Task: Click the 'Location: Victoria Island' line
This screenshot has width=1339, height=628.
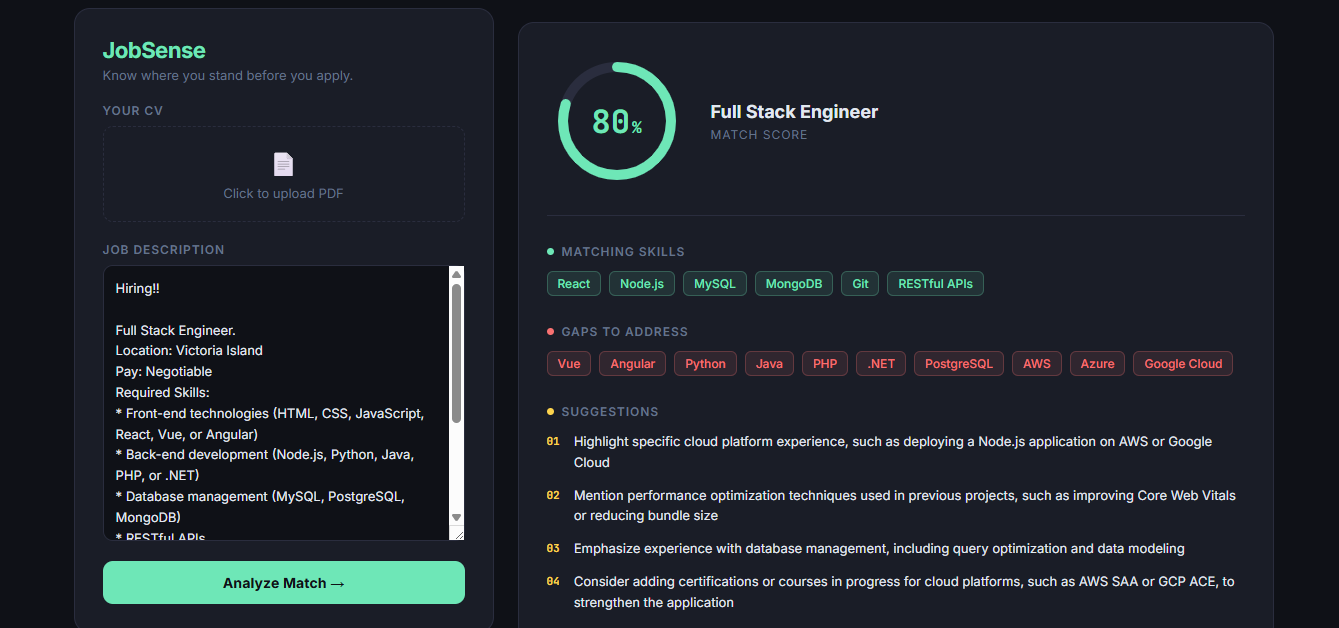Action: 189,351
